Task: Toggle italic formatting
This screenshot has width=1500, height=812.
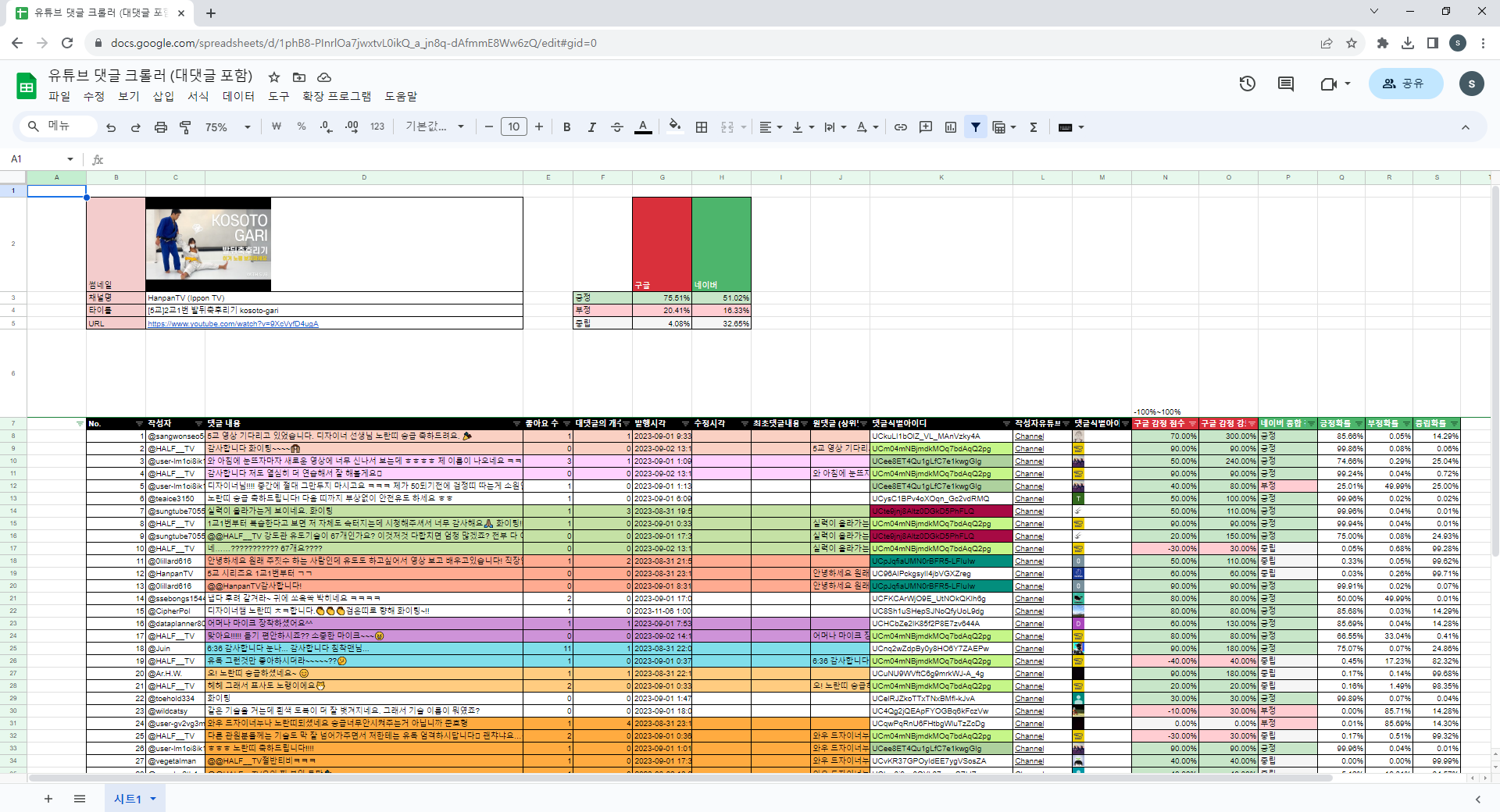Action: click(591, 127)
